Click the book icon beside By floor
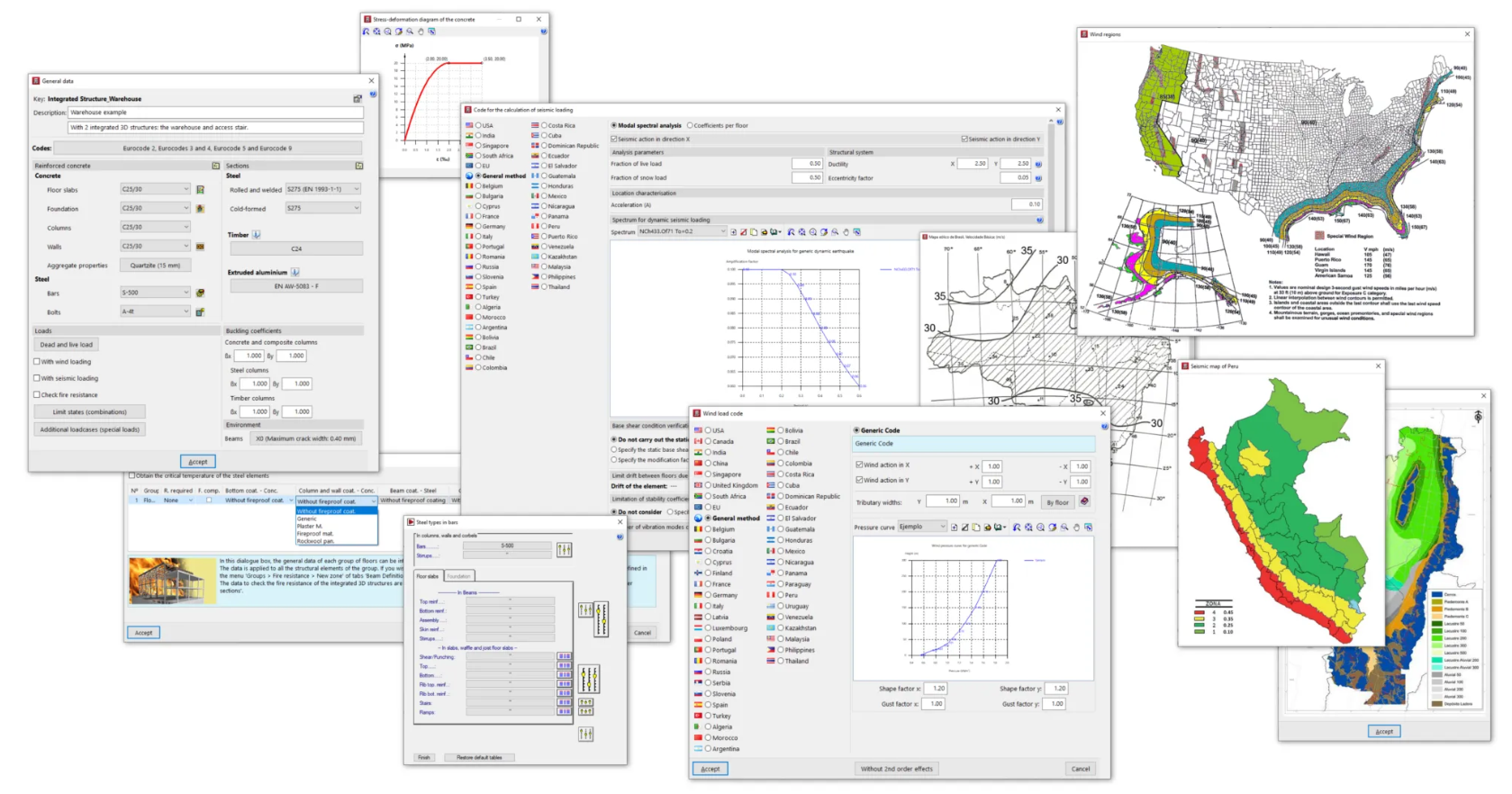 tap(1084, 501)
